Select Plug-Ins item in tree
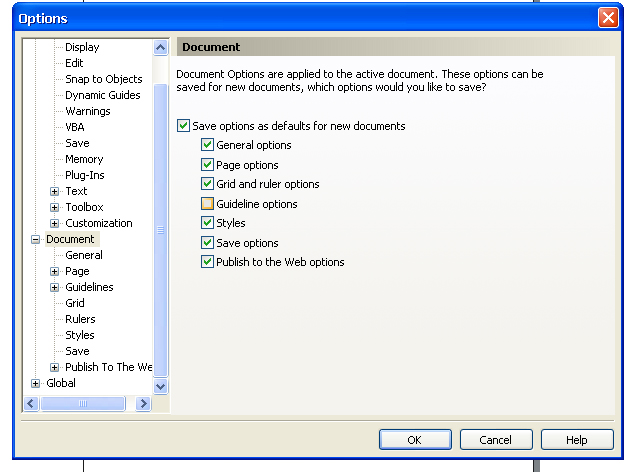Viewport: 639px width, 472px height. [85, 175]
